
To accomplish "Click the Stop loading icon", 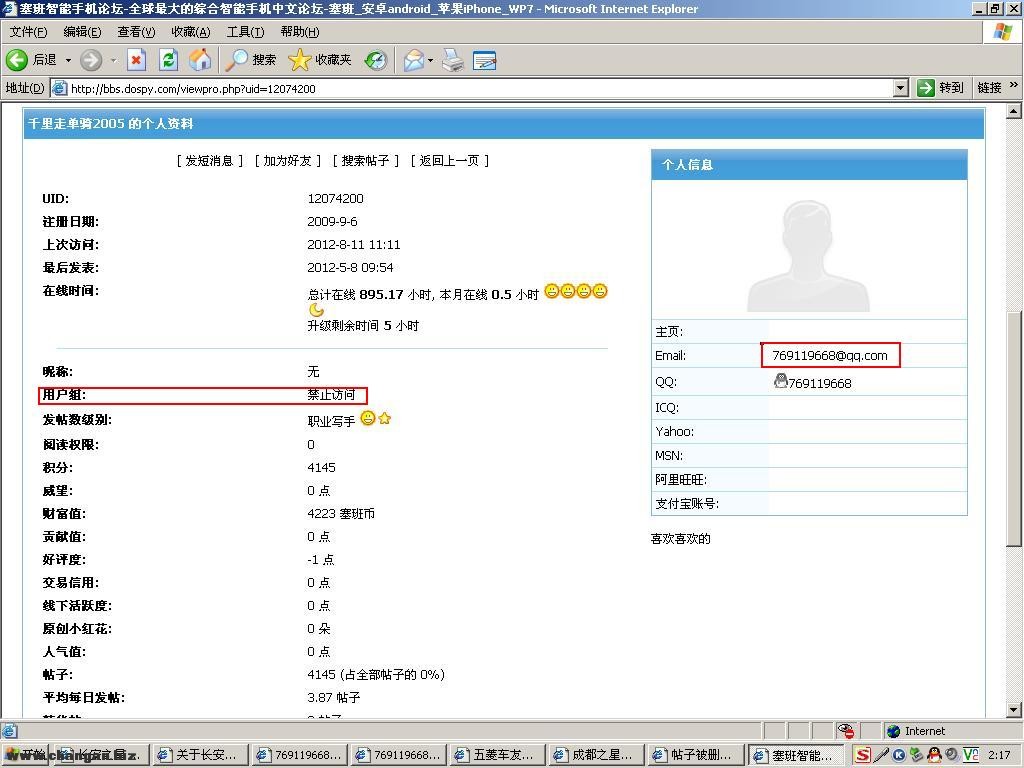I will pos(136,60).
